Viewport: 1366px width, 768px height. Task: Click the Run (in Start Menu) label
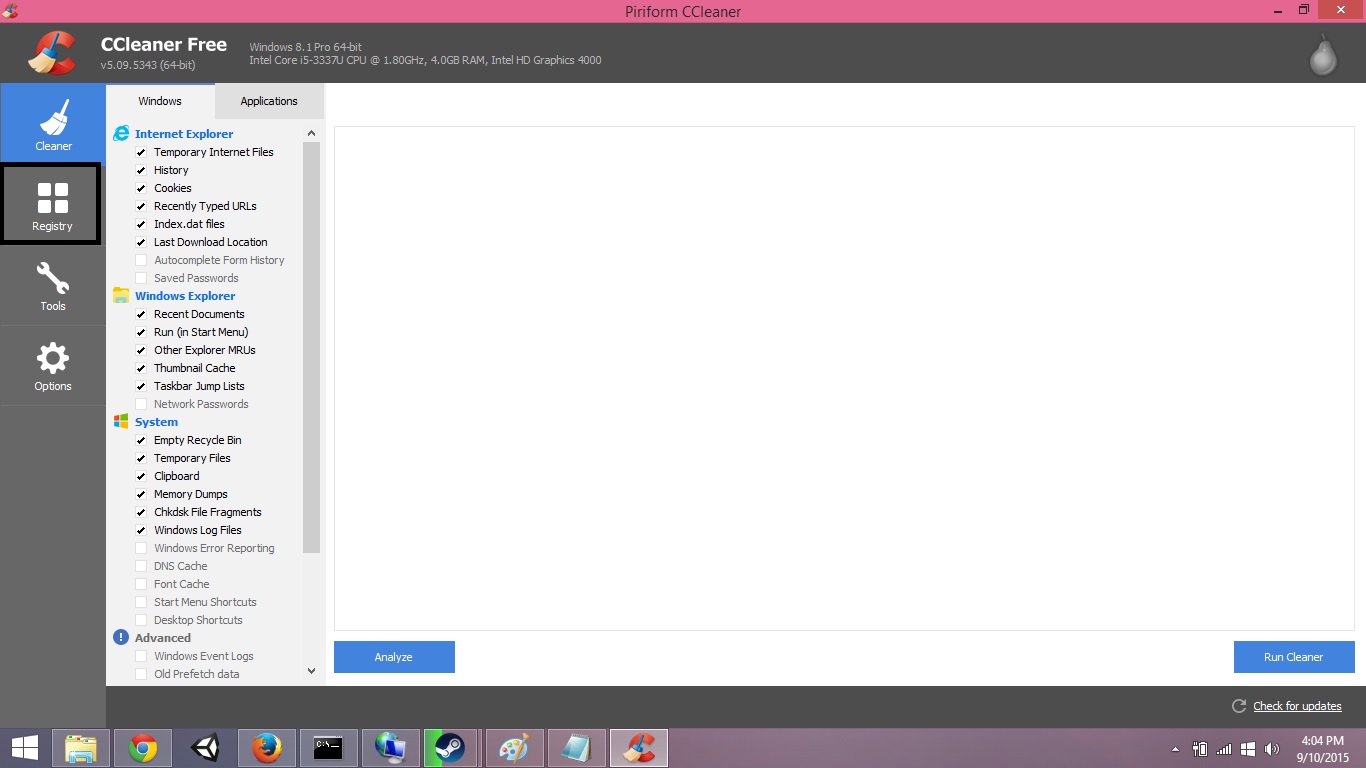click(201, 332)
